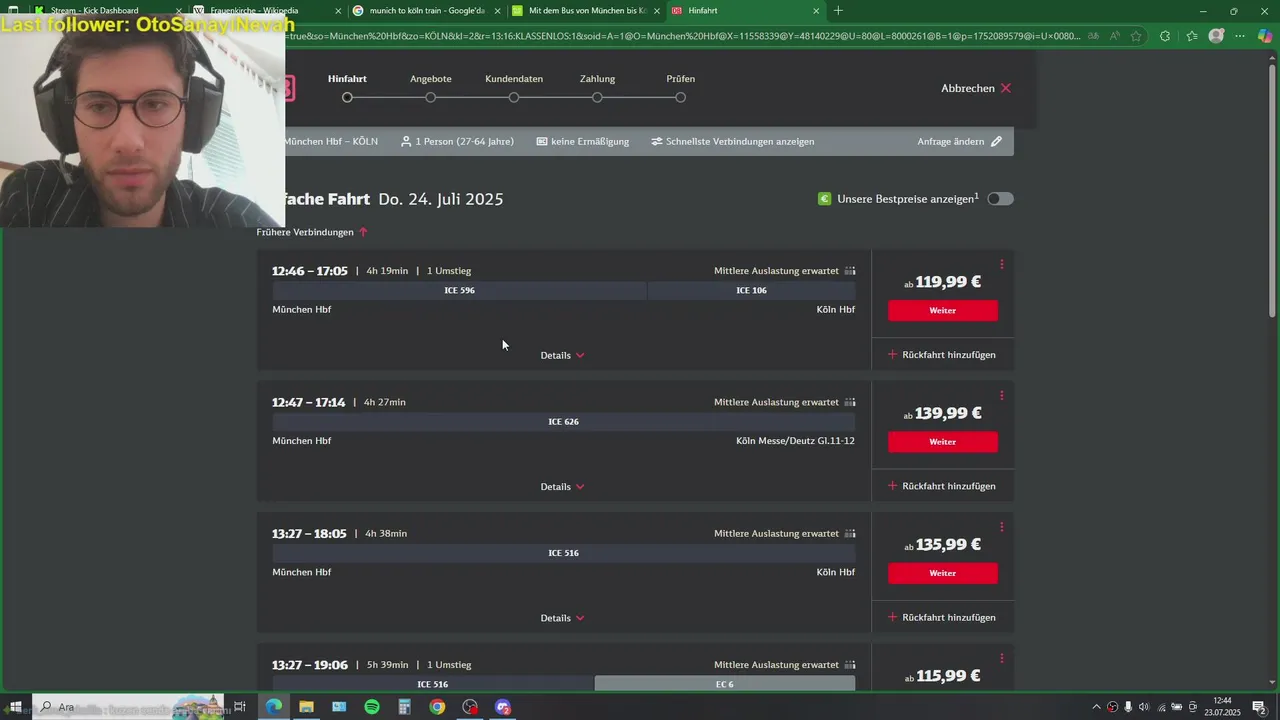Viewport: 1280px width, 720px height.
Task: Click plus icon for Rückfahrt on 12:46 connection
Action: pyautogui.click(x=893, y=354)
